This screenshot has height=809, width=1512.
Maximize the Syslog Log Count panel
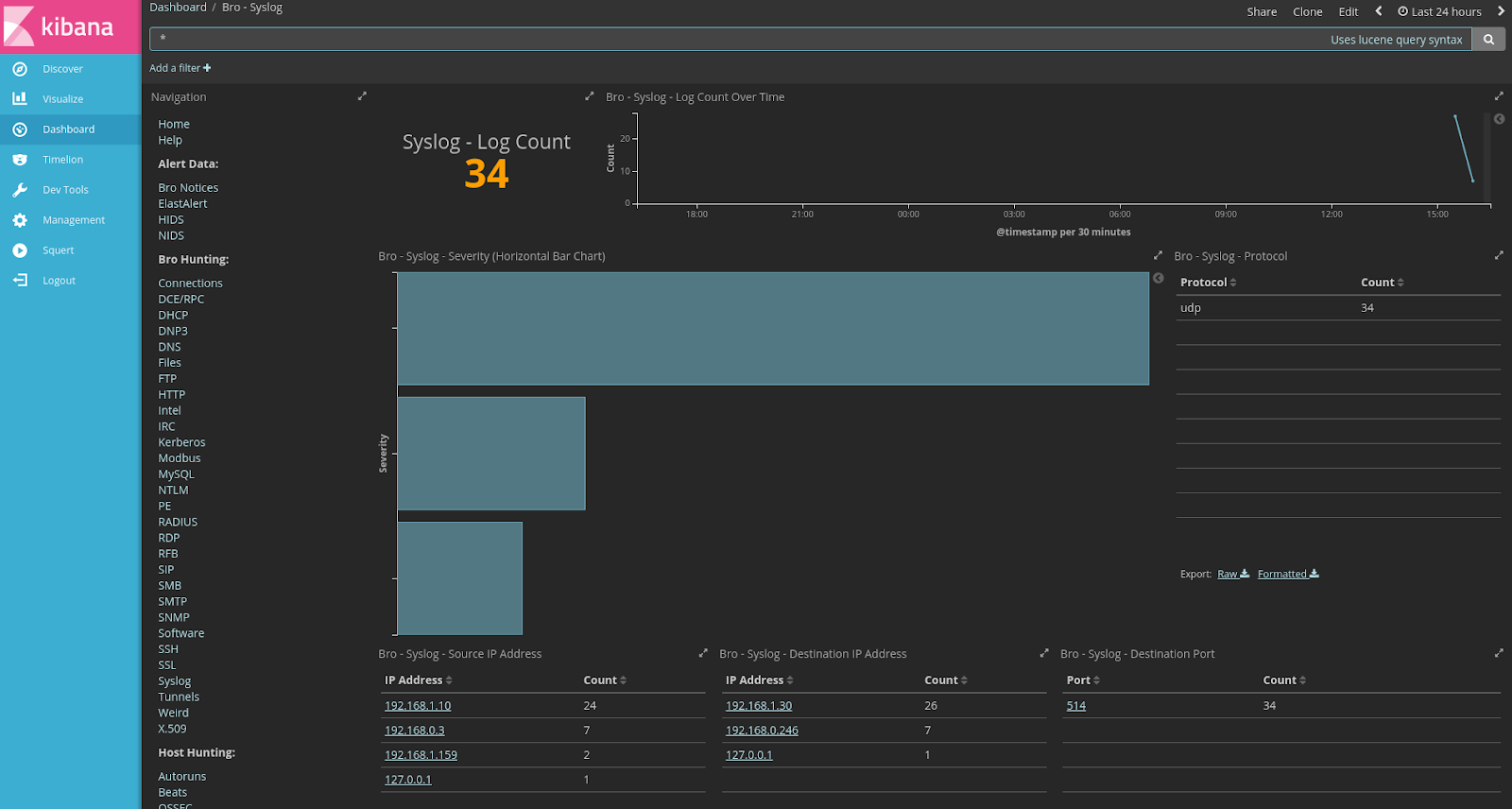[590, 96]
